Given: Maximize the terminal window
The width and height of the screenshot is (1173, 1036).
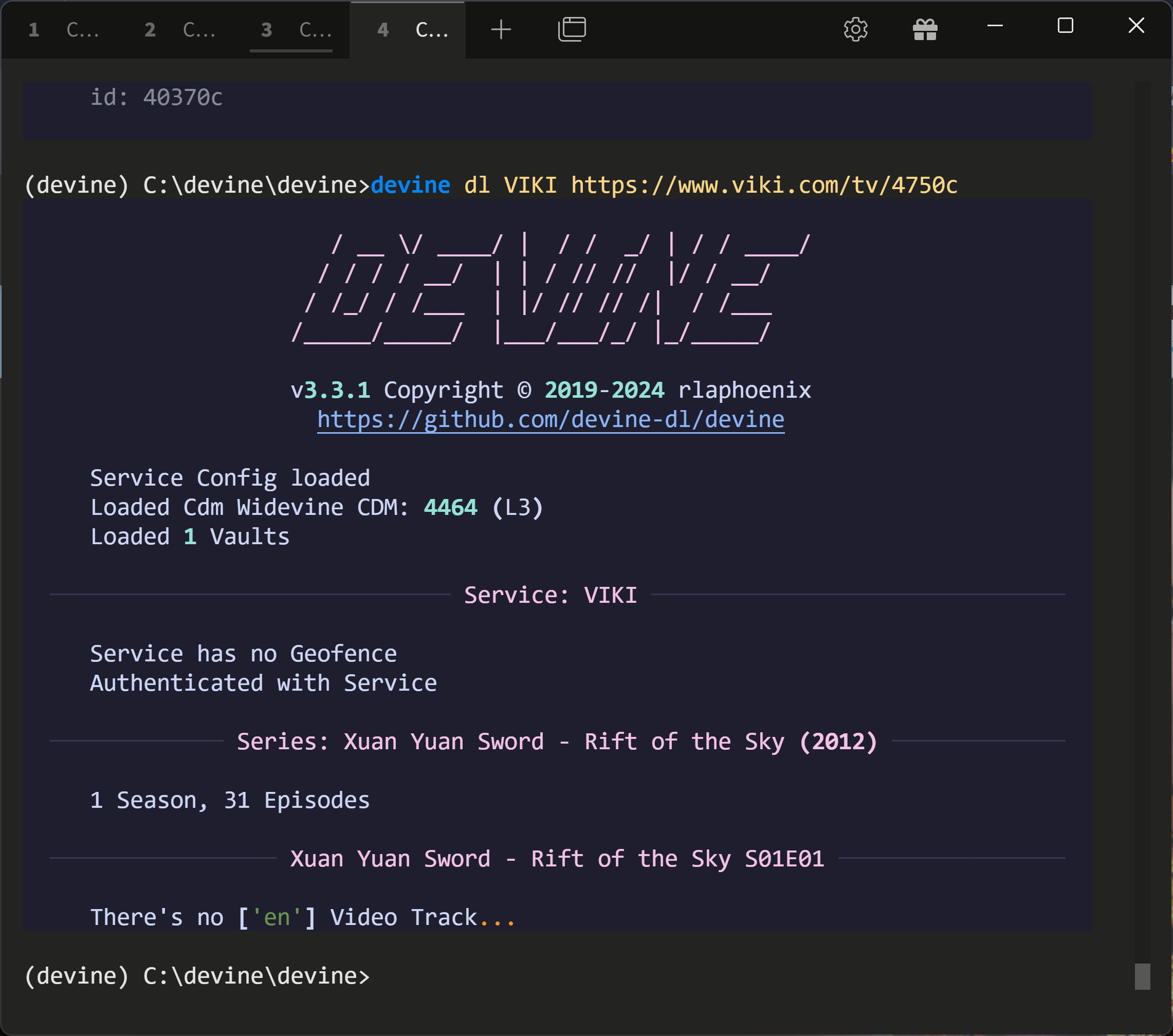Looking at the screenshot, I should 1065,26.
